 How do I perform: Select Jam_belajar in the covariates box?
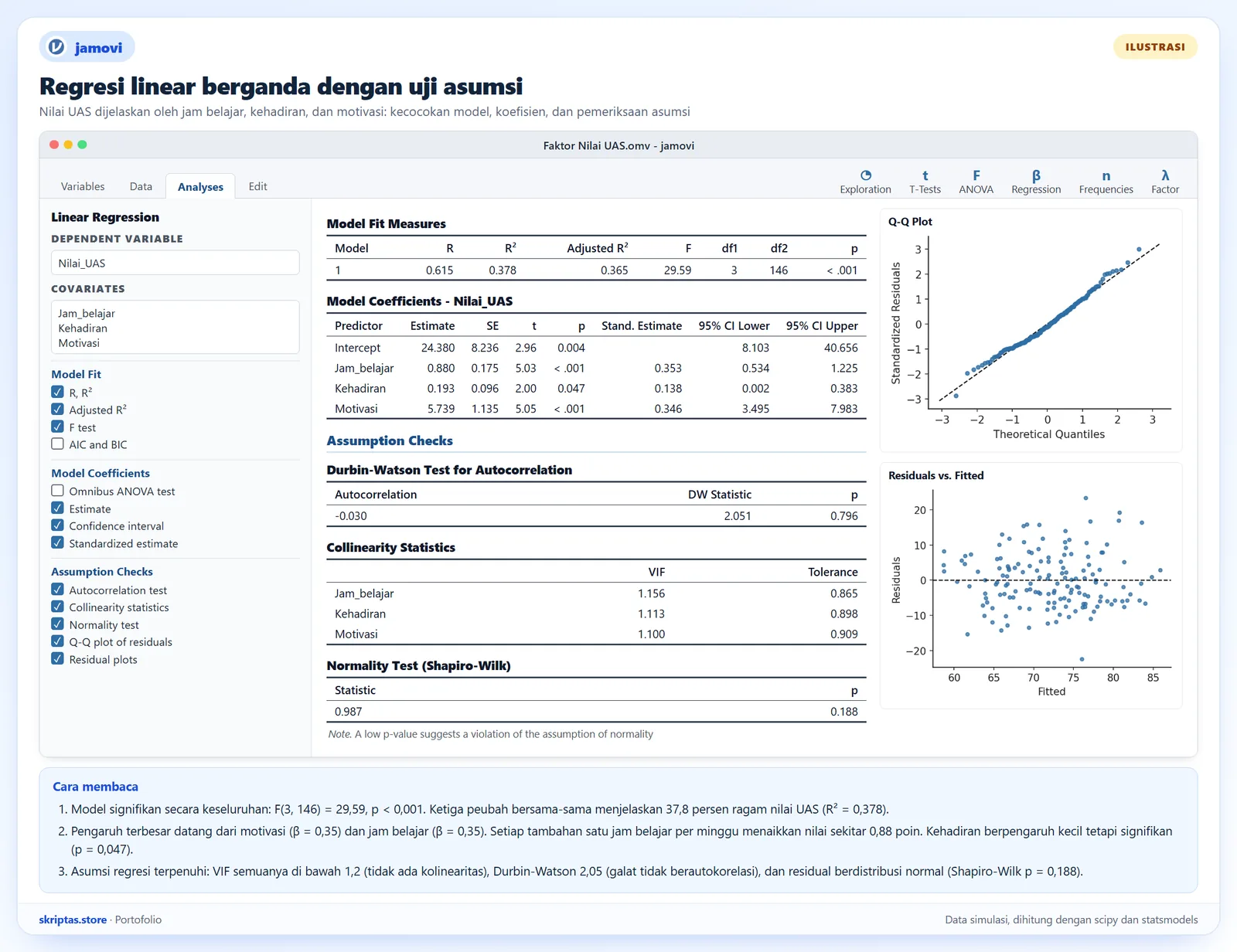[87, 313]
